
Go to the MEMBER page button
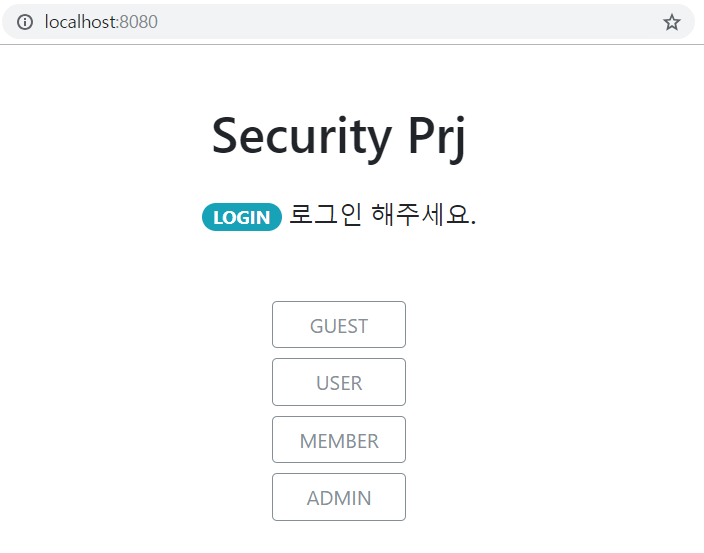point(339,440)
